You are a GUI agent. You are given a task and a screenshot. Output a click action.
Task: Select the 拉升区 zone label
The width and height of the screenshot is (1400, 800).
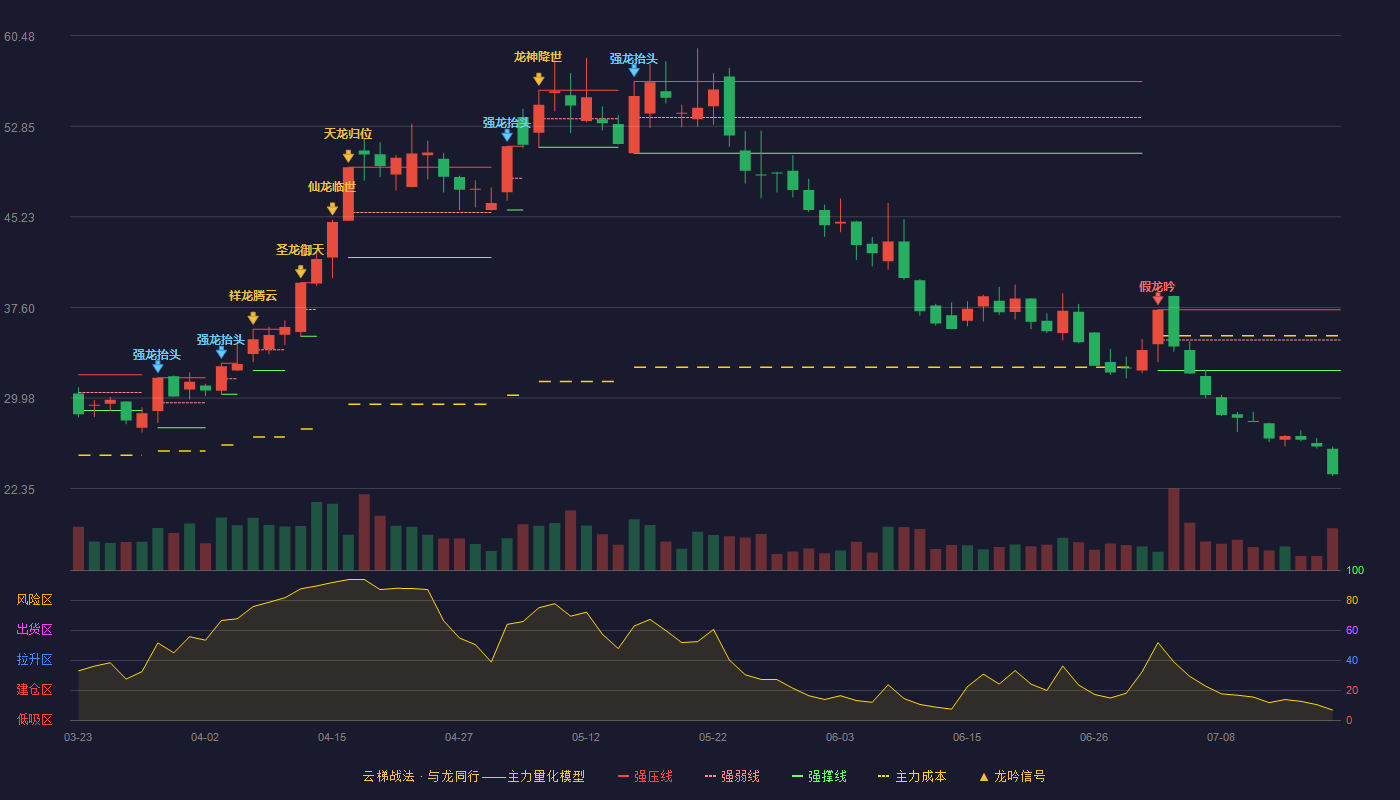click(x=34, y=660)
